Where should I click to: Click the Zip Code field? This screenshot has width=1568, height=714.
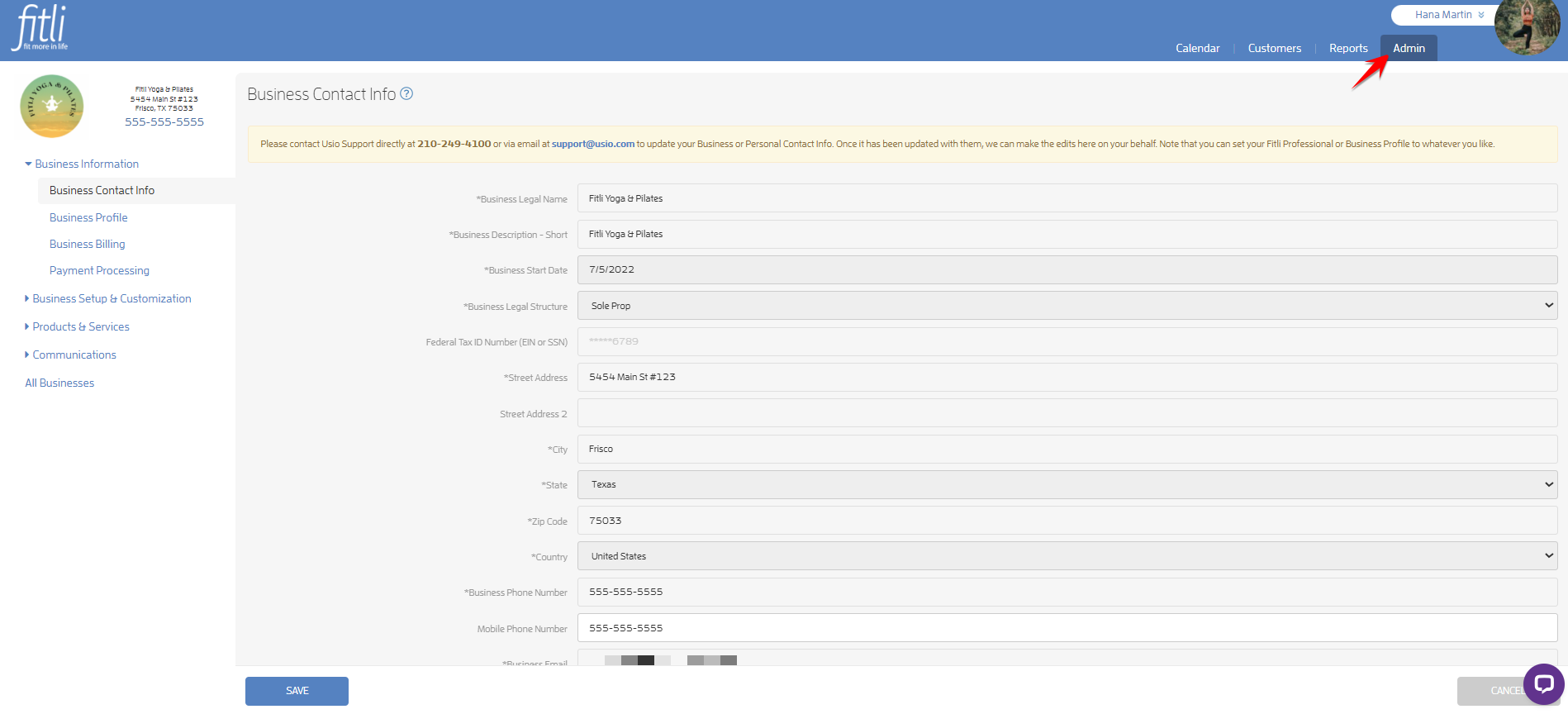[1067, 521]
